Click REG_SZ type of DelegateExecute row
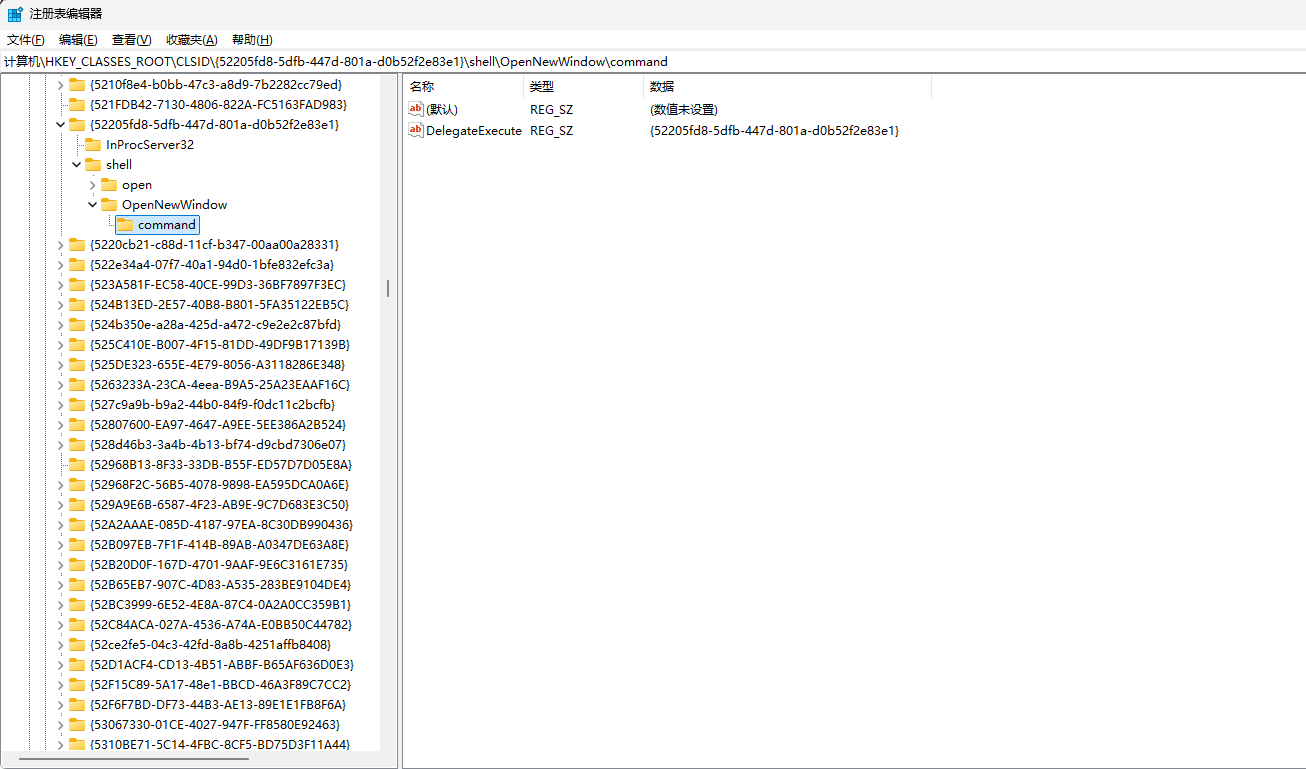The height and width of the screenshot is (769, 1306). [x=552, y=130]
